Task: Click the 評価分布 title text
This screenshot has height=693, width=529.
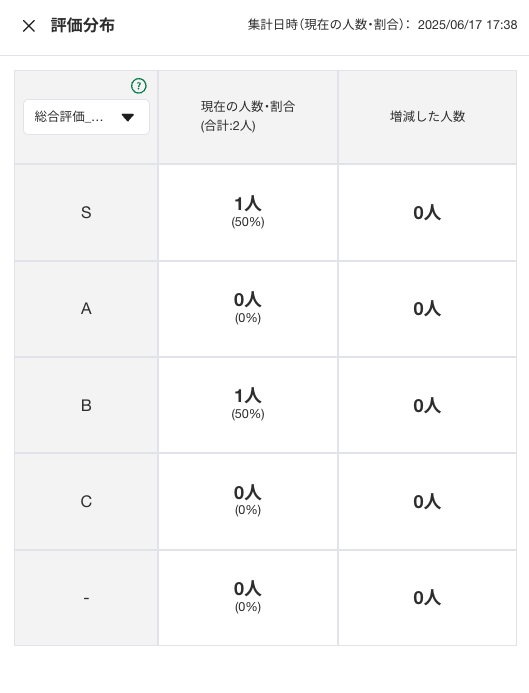Action: 83,26
